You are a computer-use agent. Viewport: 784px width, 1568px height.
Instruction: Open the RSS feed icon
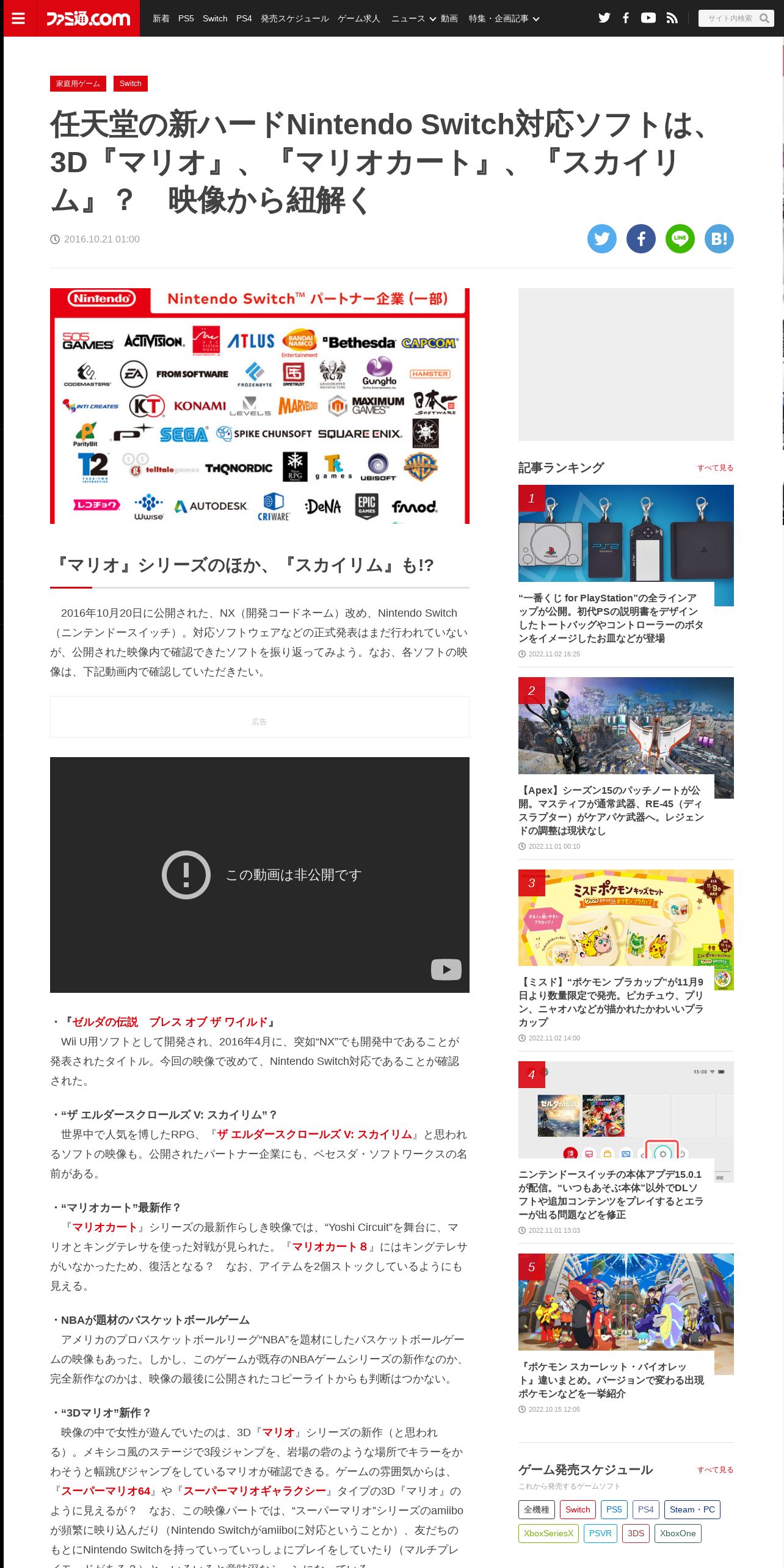[x=672, y=18]
